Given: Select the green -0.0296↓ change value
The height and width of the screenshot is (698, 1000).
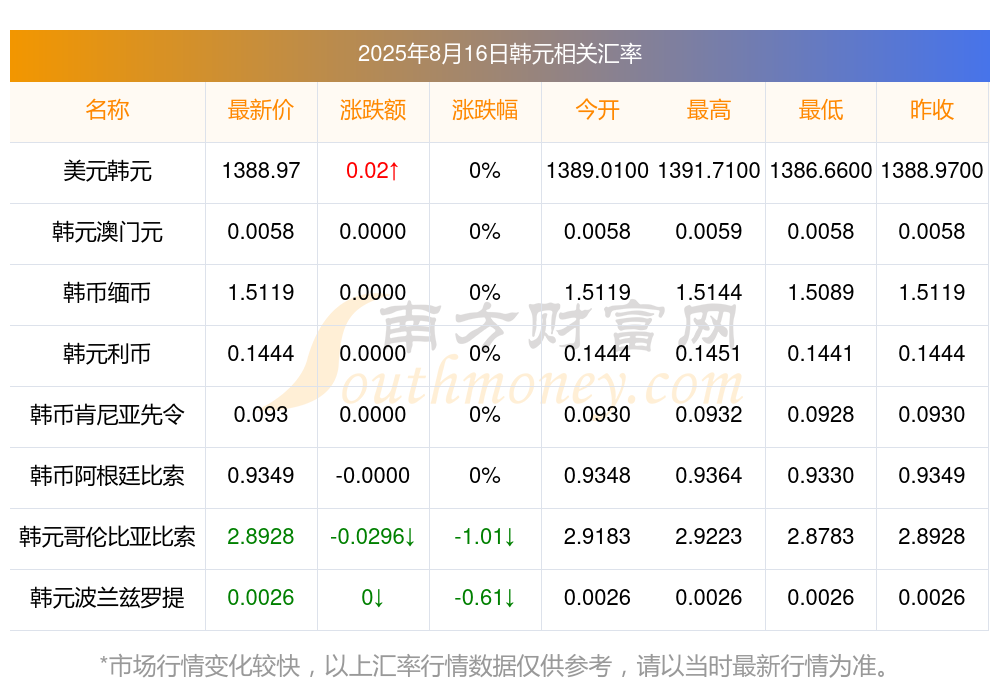Looking at the screenshot, I should point(372,537).
